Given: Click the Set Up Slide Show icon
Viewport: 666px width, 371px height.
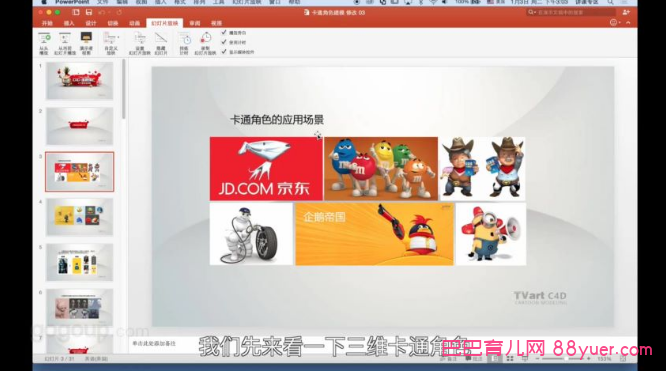Looking at the screenshot, I should click(140, 43).
